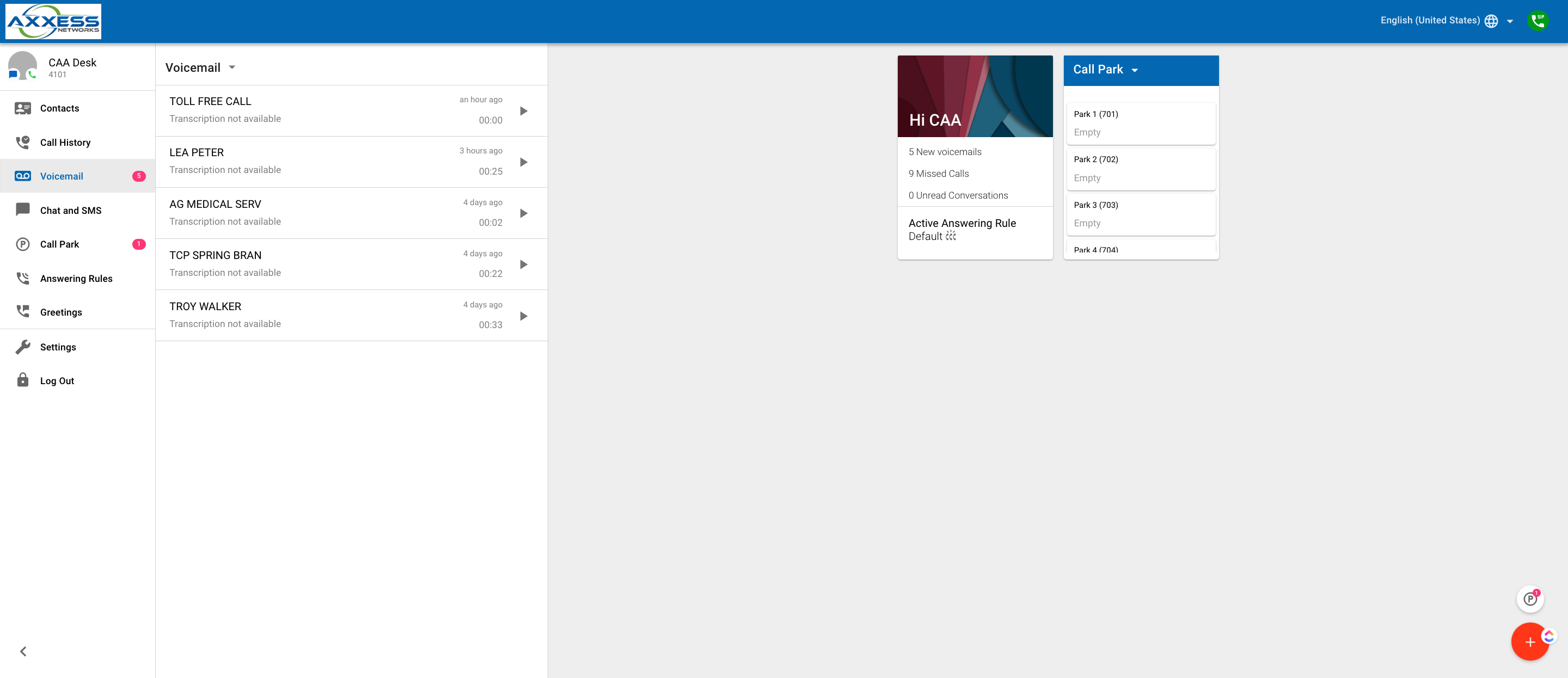Open the language selection dropdown arrow

point(1510,21)
